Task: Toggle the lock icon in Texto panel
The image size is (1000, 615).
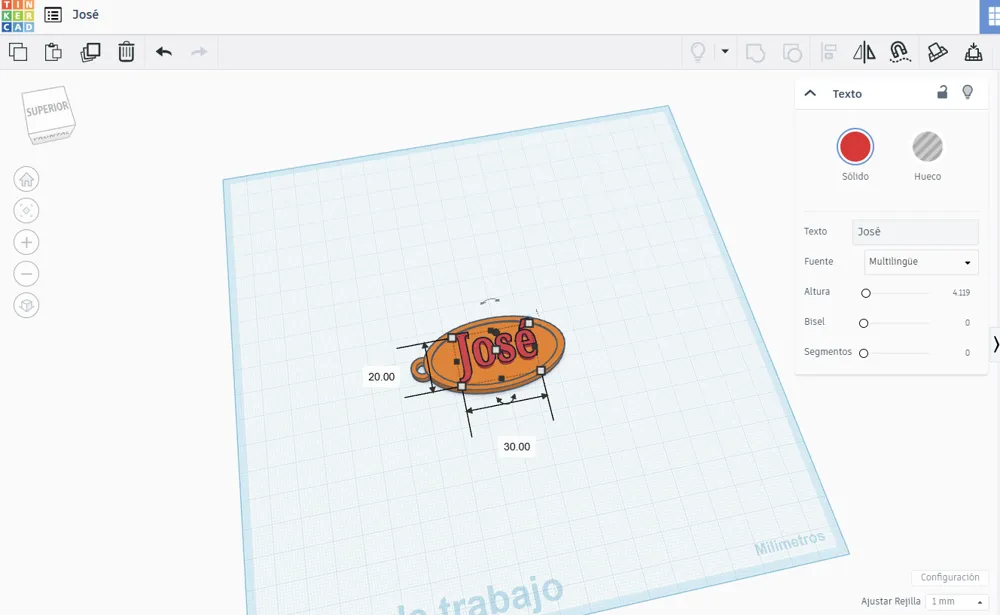Action: (x=942, y=93)
